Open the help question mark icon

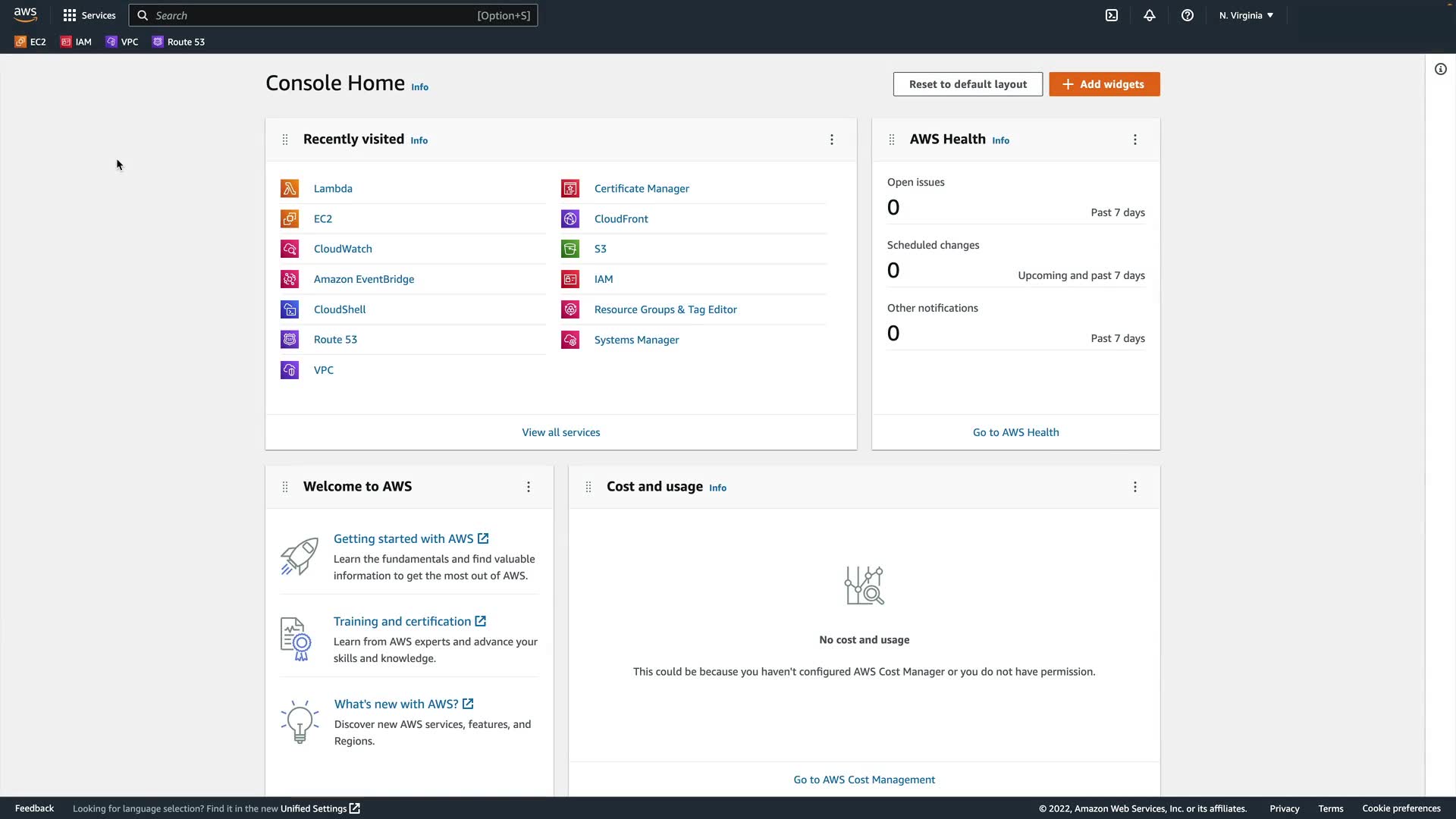point(1188,15)
